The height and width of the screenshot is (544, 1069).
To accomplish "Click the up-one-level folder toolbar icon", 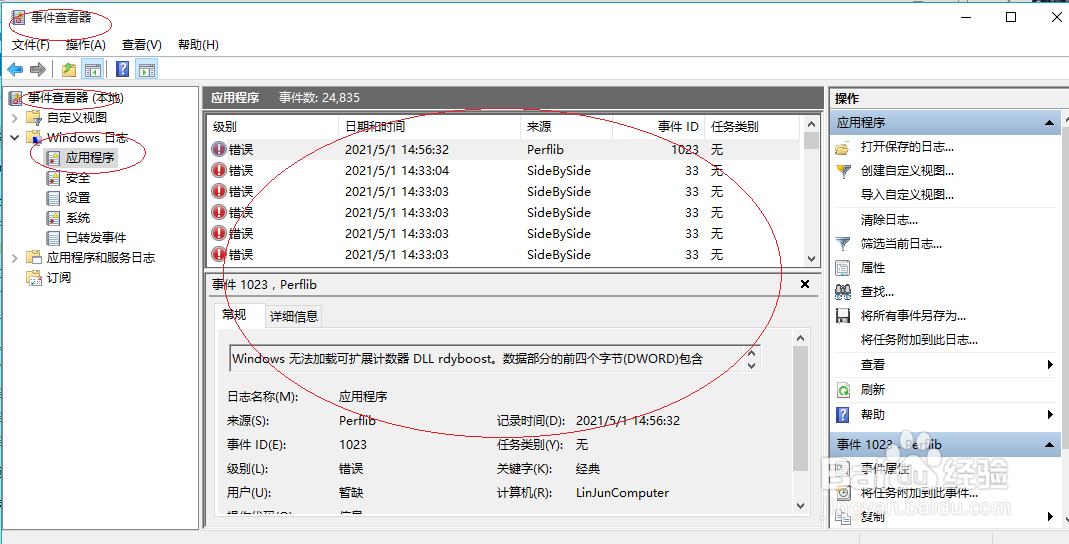I will click(69, 69).
